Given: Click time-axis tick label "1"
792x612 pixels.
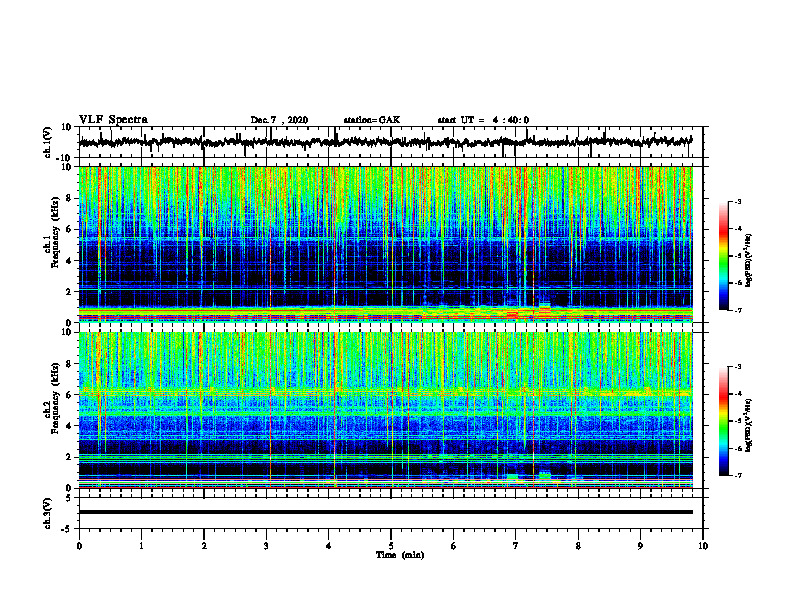Looking at the screenshot, I should 141,546.
